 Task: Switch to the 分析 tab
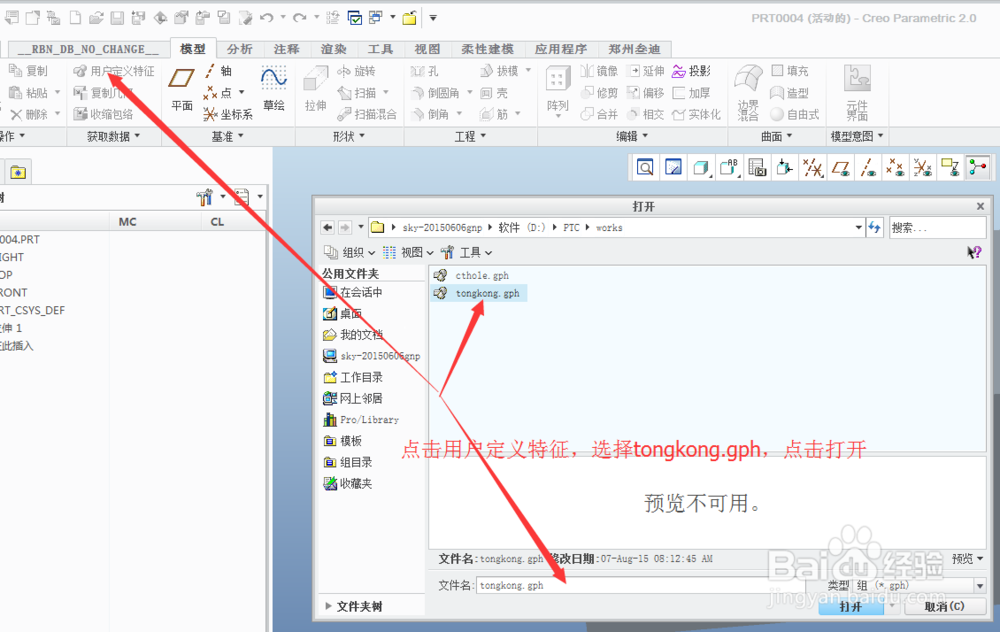[x=240, y=49]
